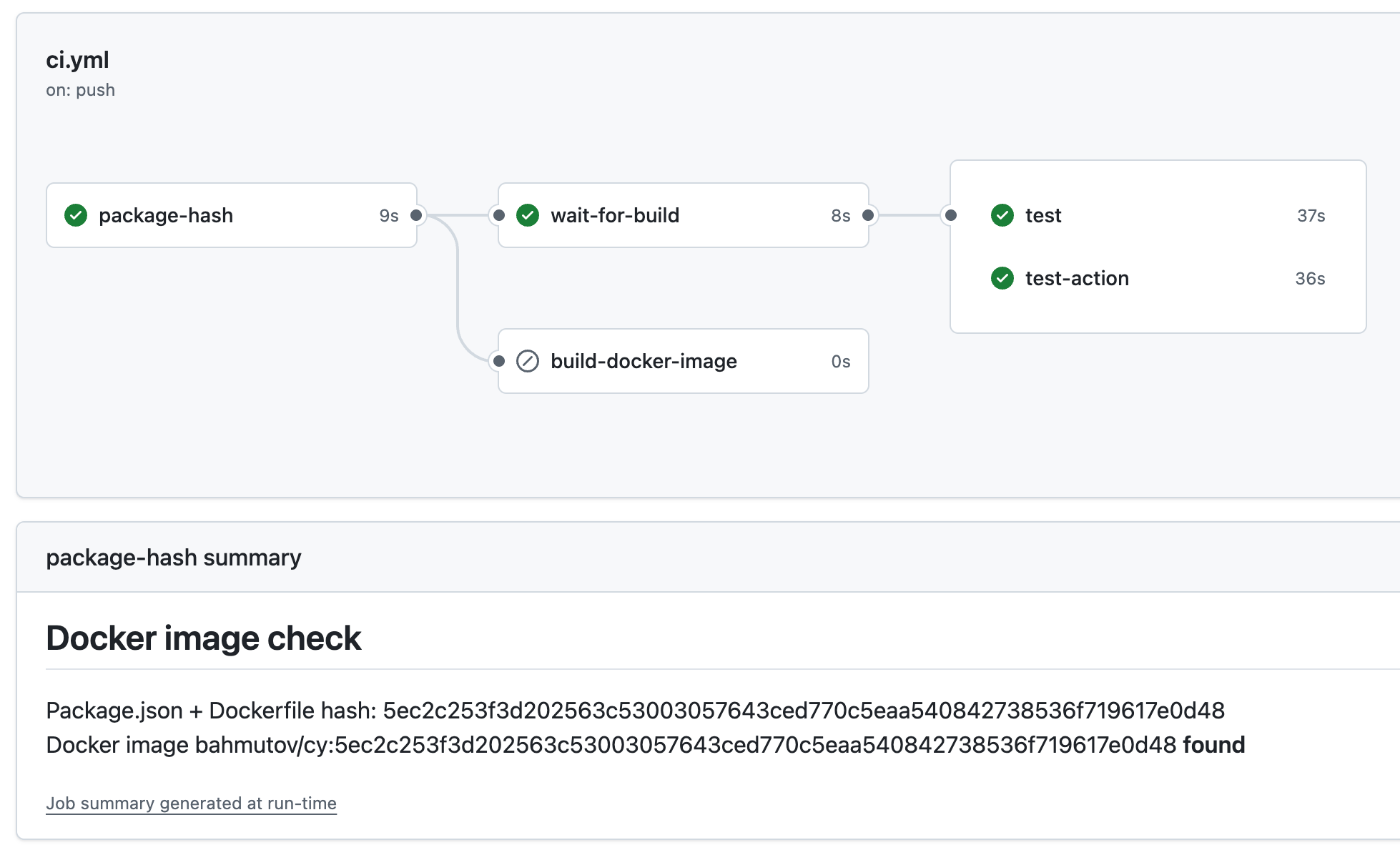
Task: Click the green check icon next to test
Action: [1002, 215]
